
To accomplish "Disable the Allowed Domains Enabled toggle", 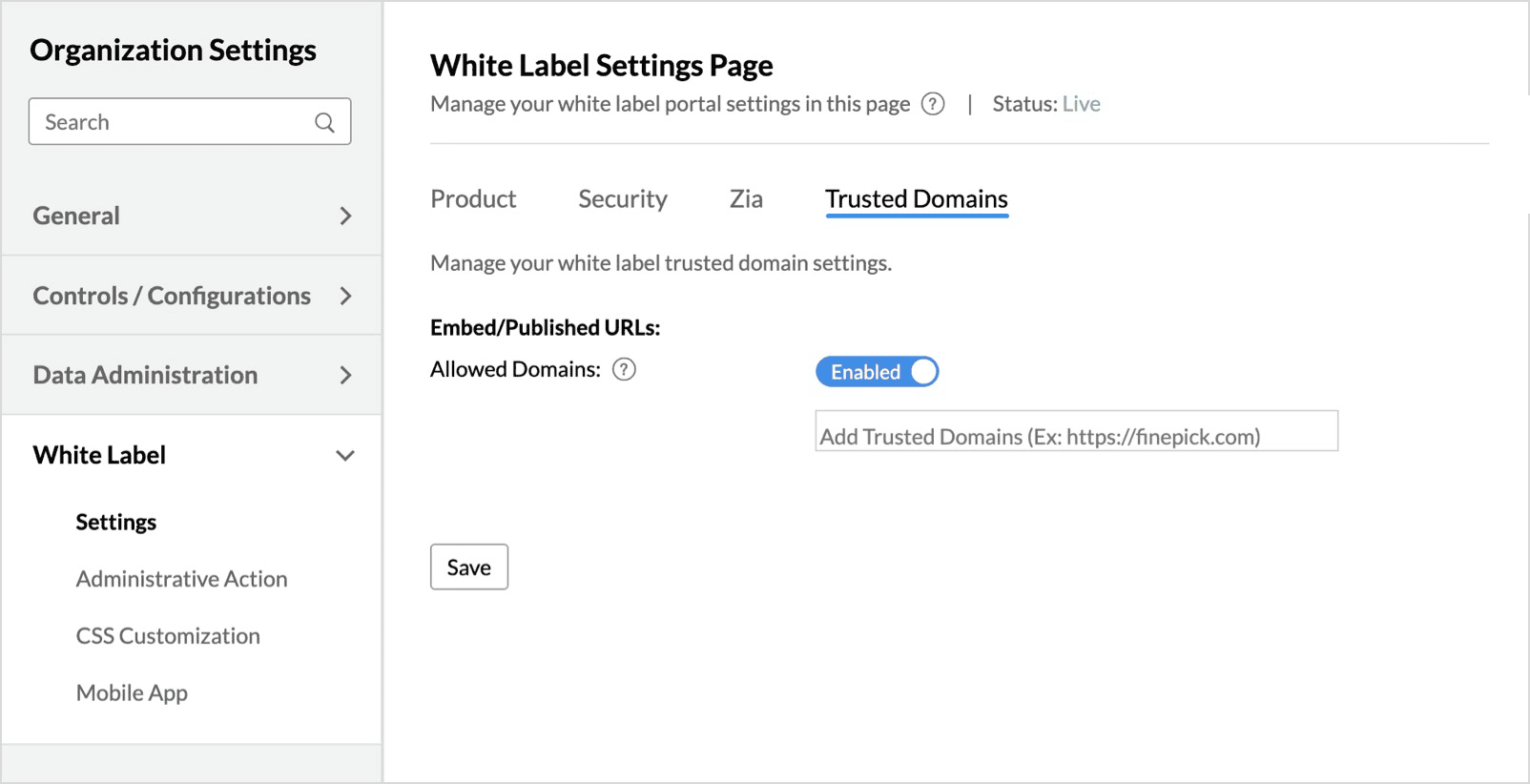I will [x=877, y=372].
